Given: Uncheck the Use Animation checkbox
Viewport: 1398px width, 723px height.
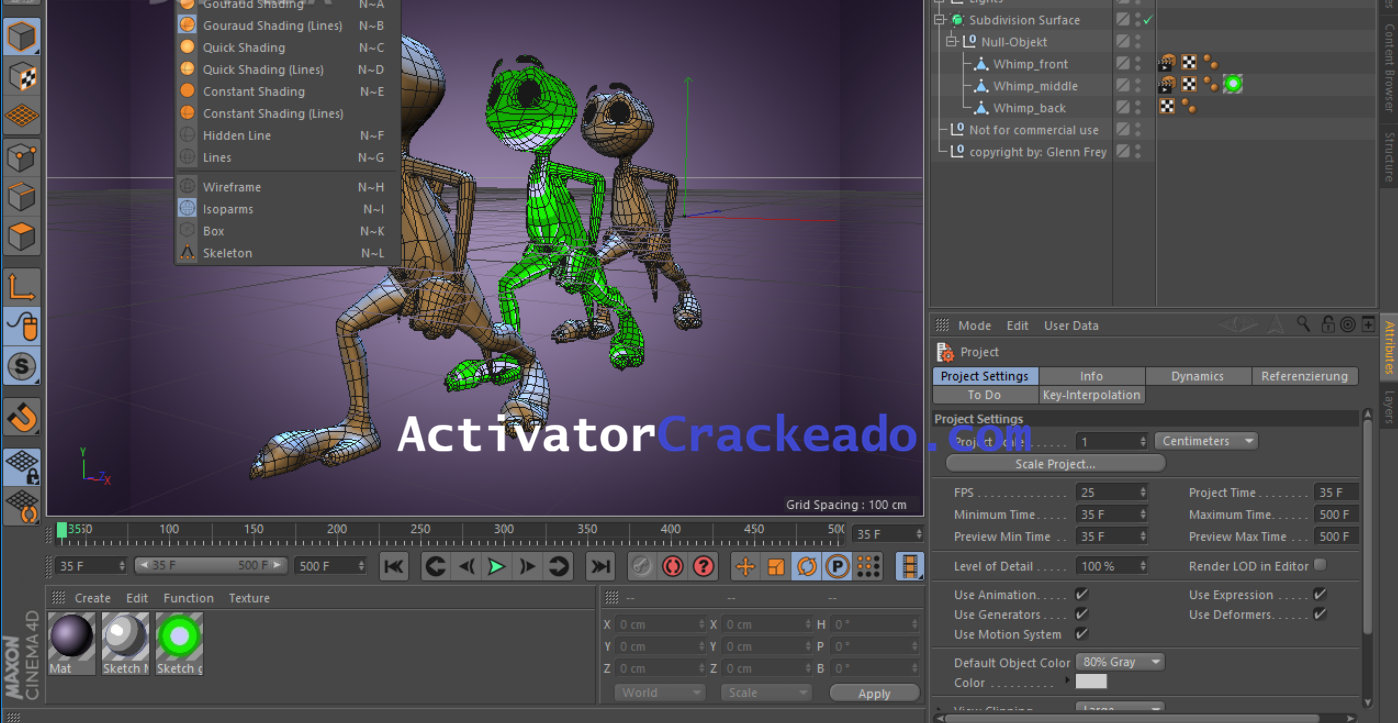Looking at the screenshot, I should coord(1081,594).
